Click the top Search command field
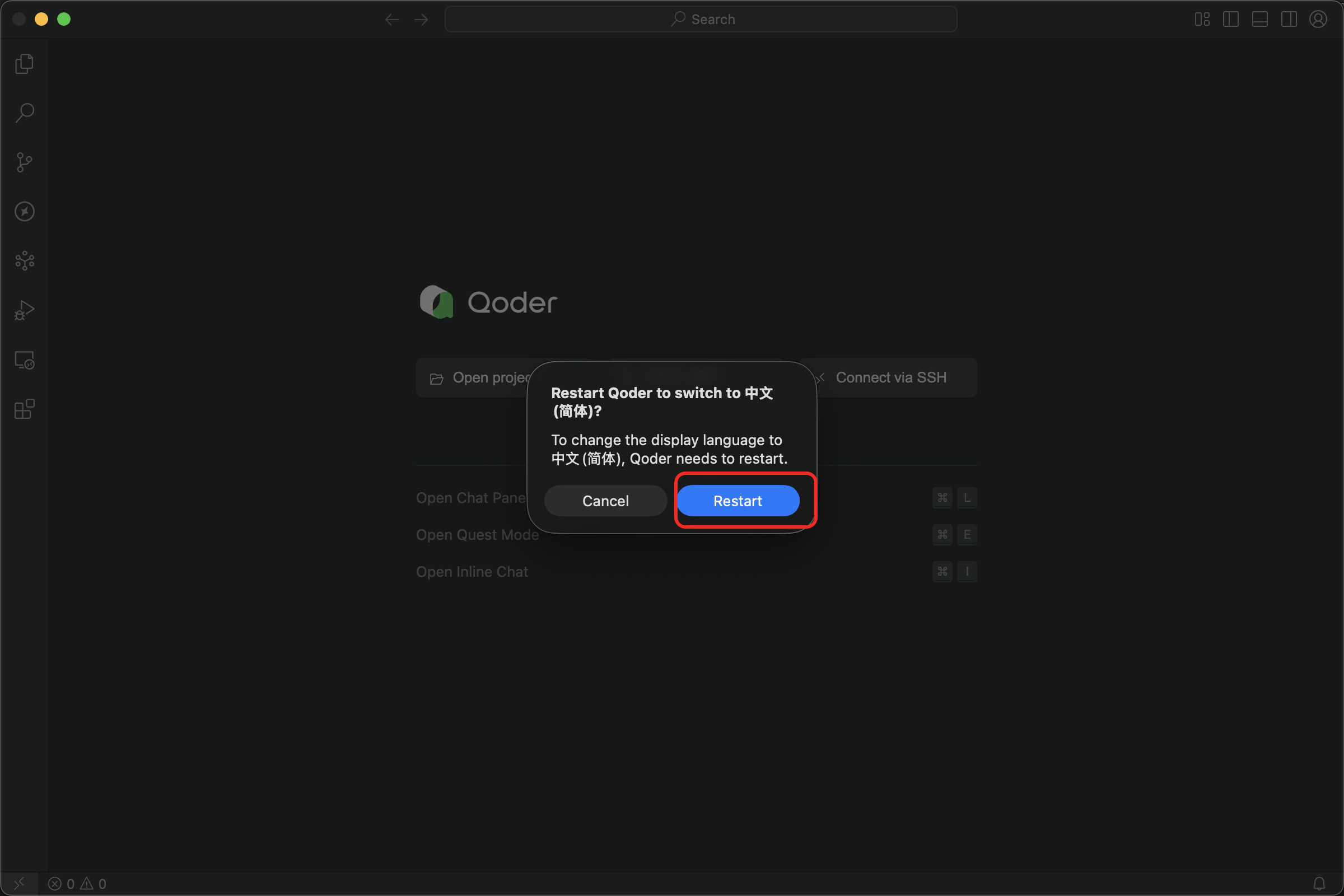 pyautogui.click(x=701, y=19)
